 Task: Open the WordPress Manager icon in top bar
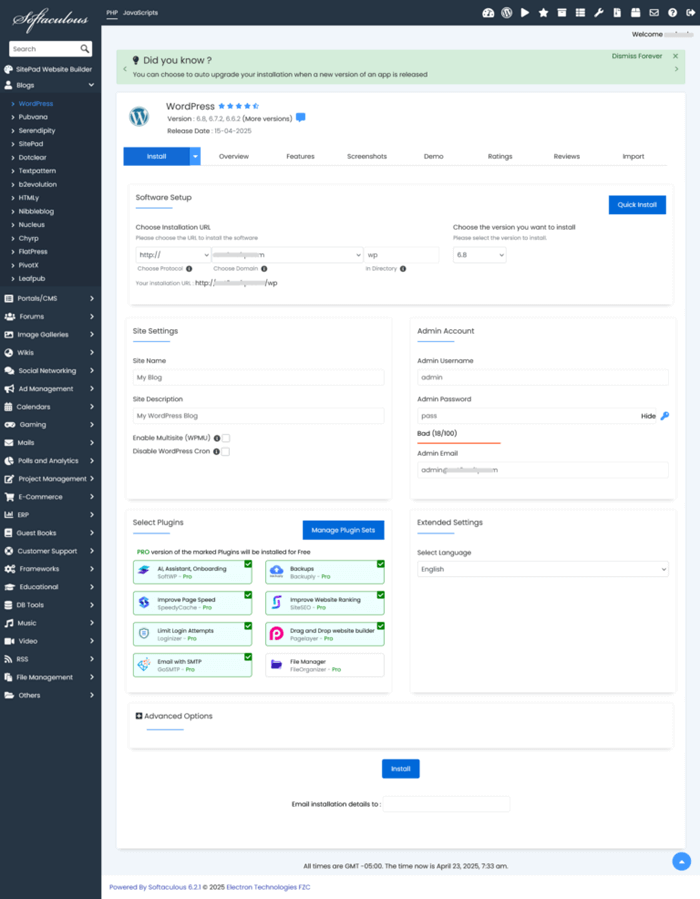pos(506,13)
